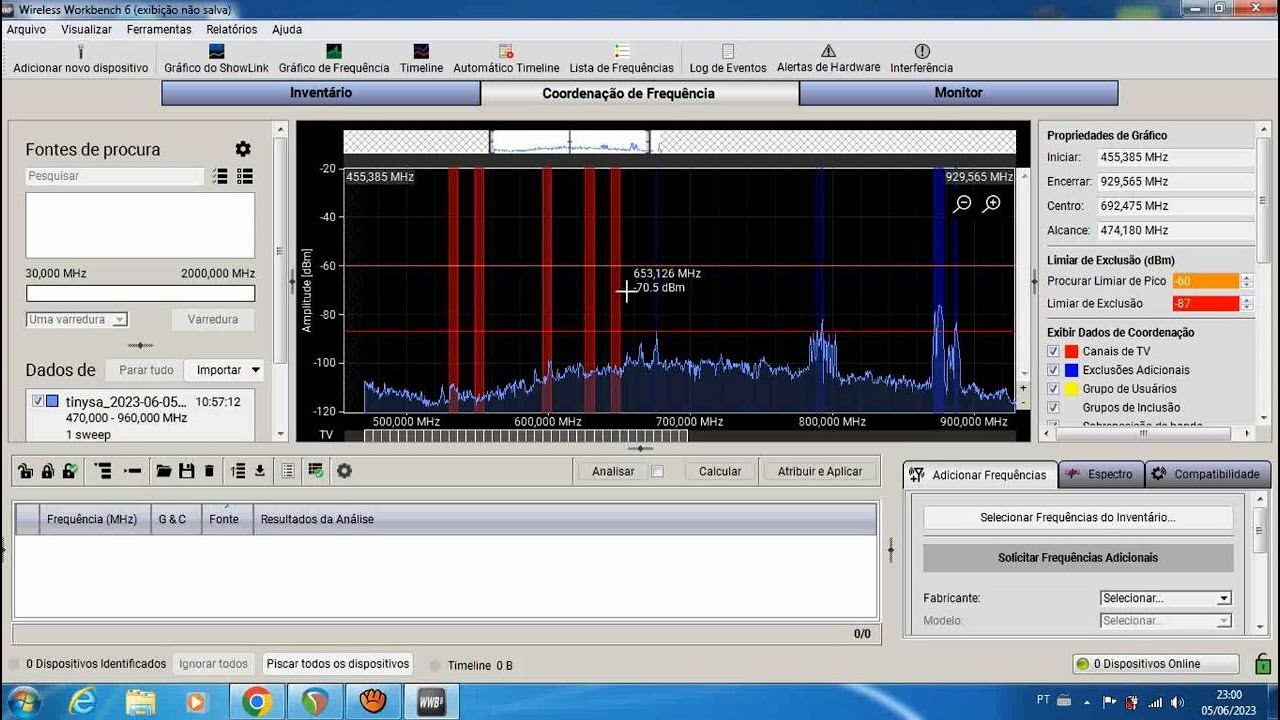Zoom in on the spectrum graph
Screen dimensions: 1280x720
click(992, 203)
